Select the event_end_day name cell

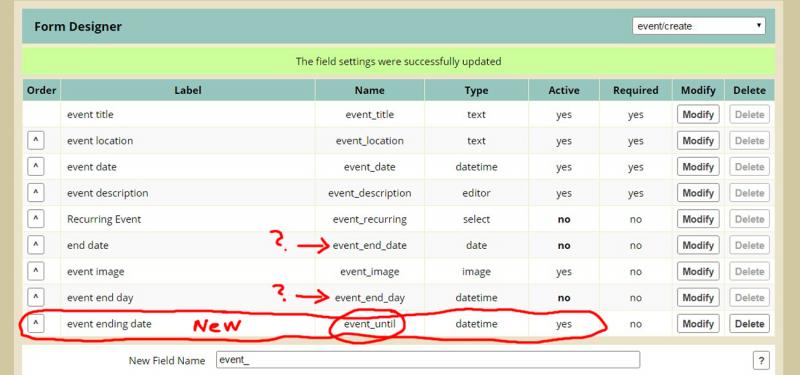[369, 297]
